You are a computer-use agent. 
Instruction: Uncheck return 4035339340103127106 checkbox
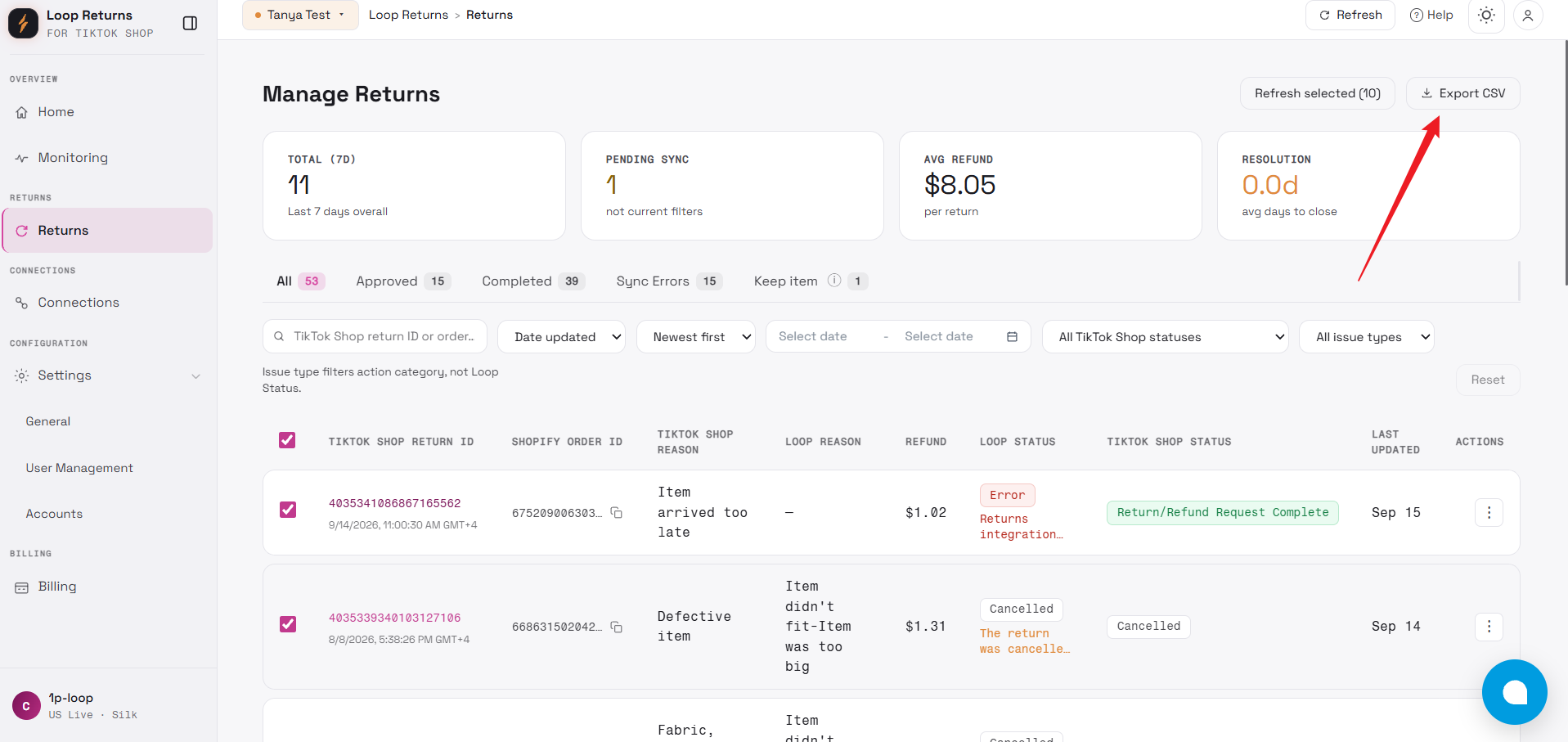pos(288,624)
